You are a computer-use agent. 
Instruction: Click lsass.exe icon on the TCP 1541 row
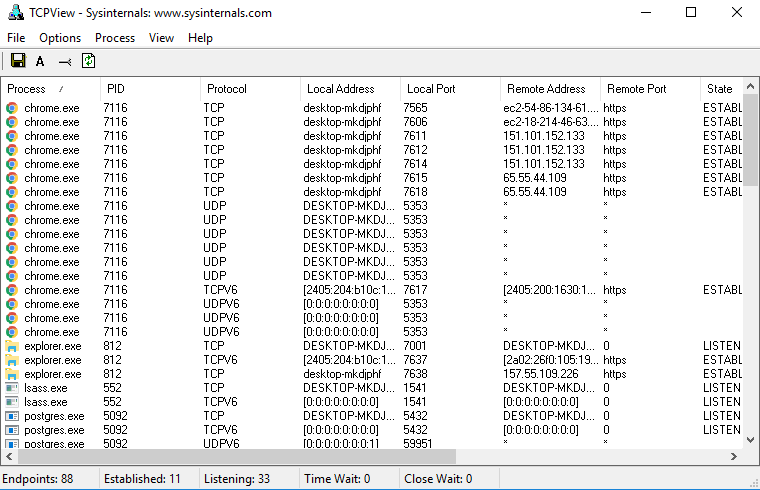click(x=12, y=388)
